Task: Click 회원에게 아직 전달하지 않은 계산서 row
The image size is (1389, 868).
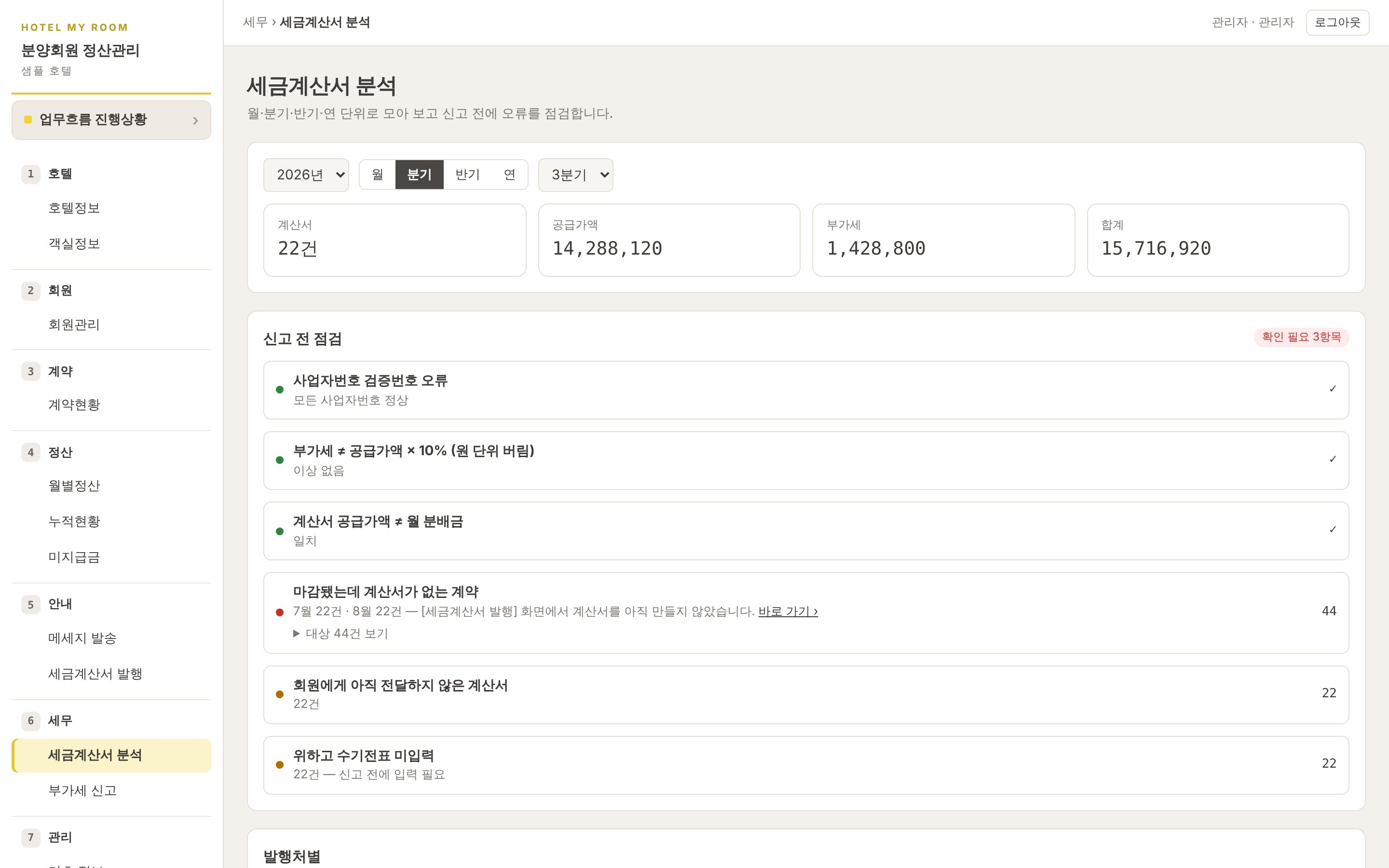Action: [806, 694]
